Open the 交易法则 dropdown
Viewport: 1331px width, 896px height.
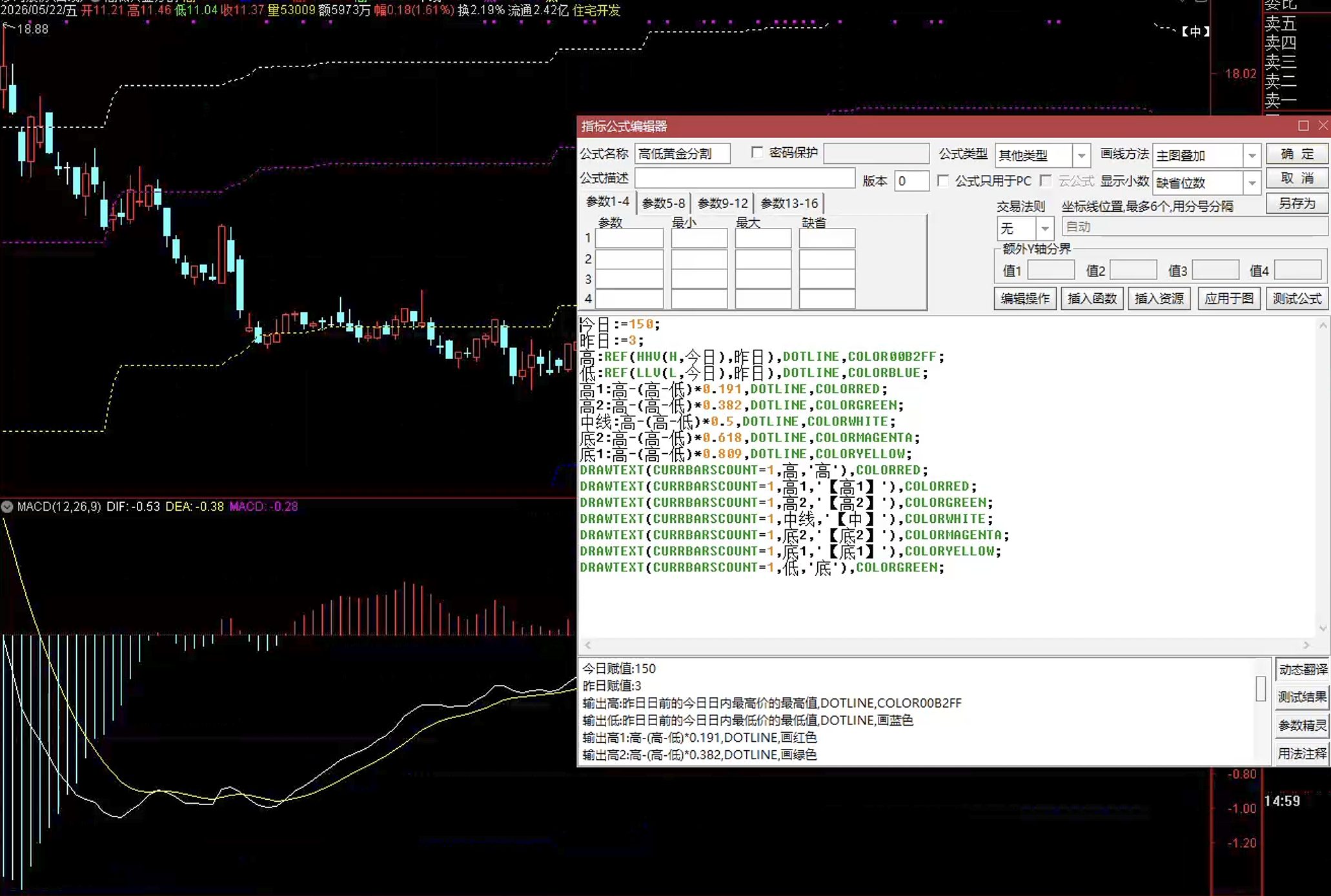pos(1044,229)
